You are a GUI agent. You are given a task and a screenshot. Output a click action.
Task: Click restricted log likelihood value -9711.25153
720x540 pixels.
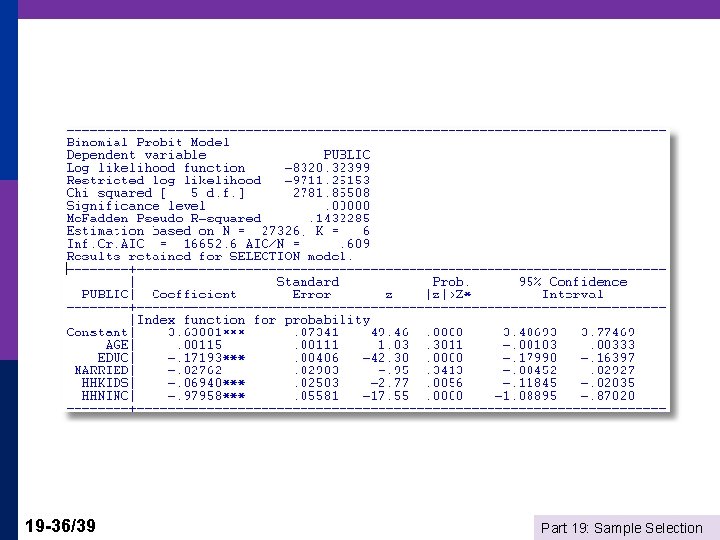[327, 180]
